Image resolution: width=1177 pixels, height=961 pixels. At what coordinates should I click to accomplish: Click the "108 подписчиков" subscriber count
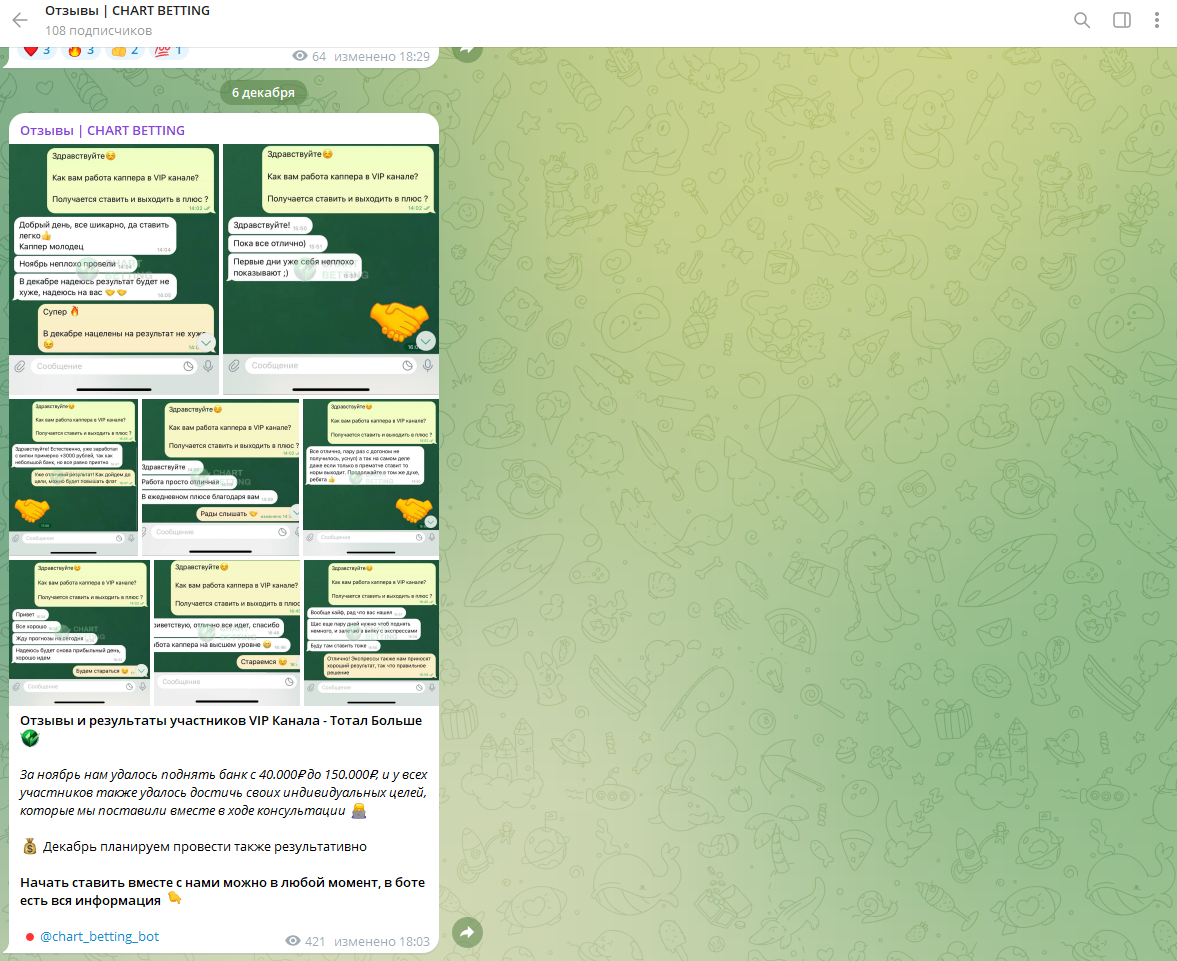(x=98, y=30)
